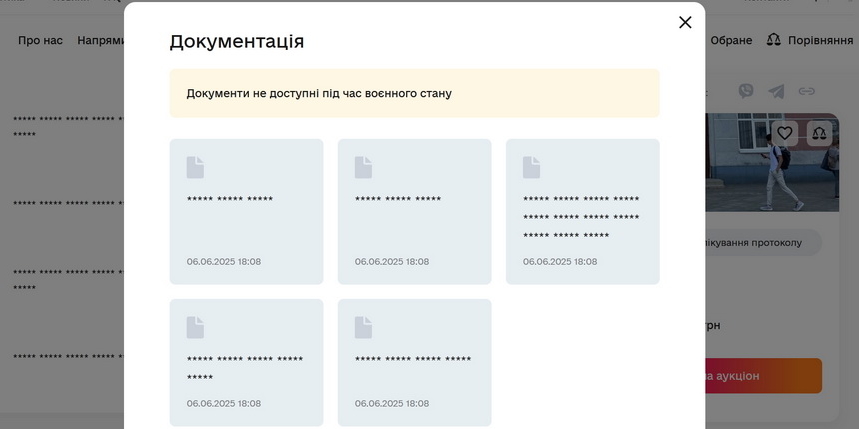Viewport: 859px width, 429px height.
Task: Close the Документація dialog
Action: coord(685,22)
